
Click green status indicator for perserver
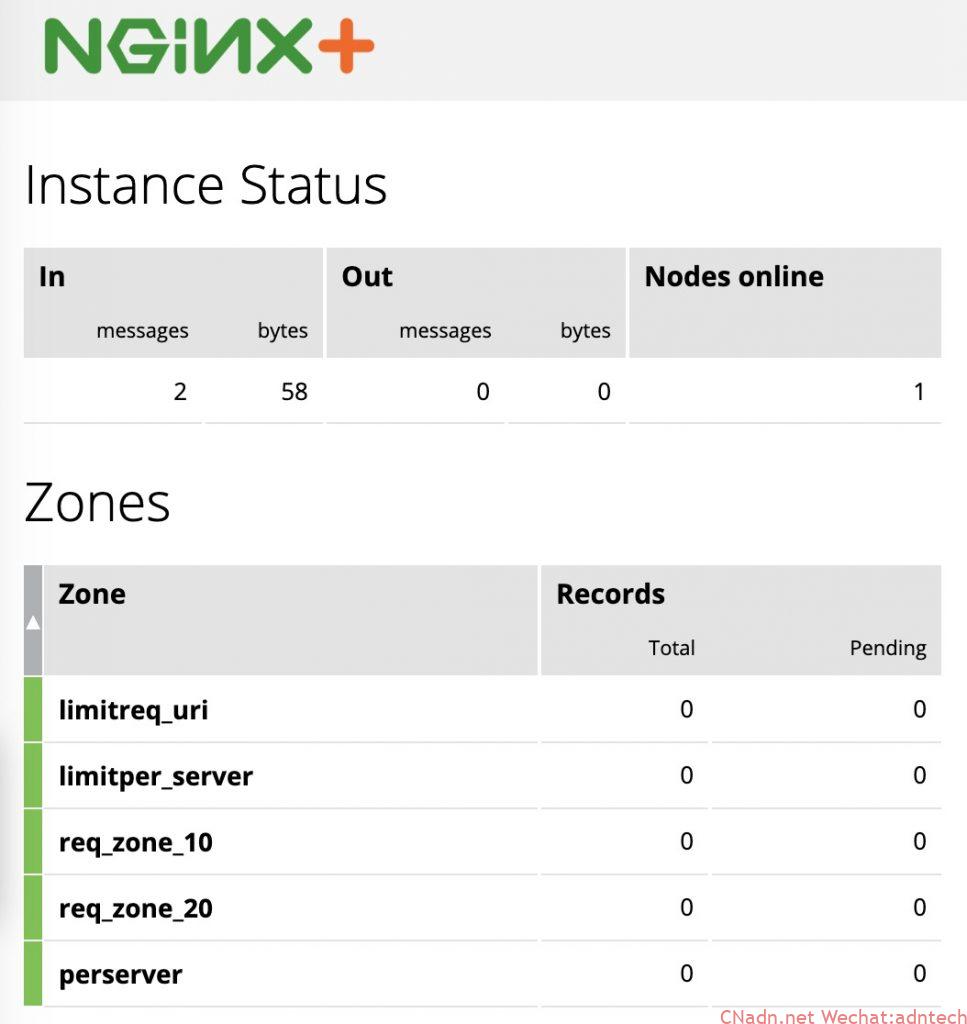[33, 974]
